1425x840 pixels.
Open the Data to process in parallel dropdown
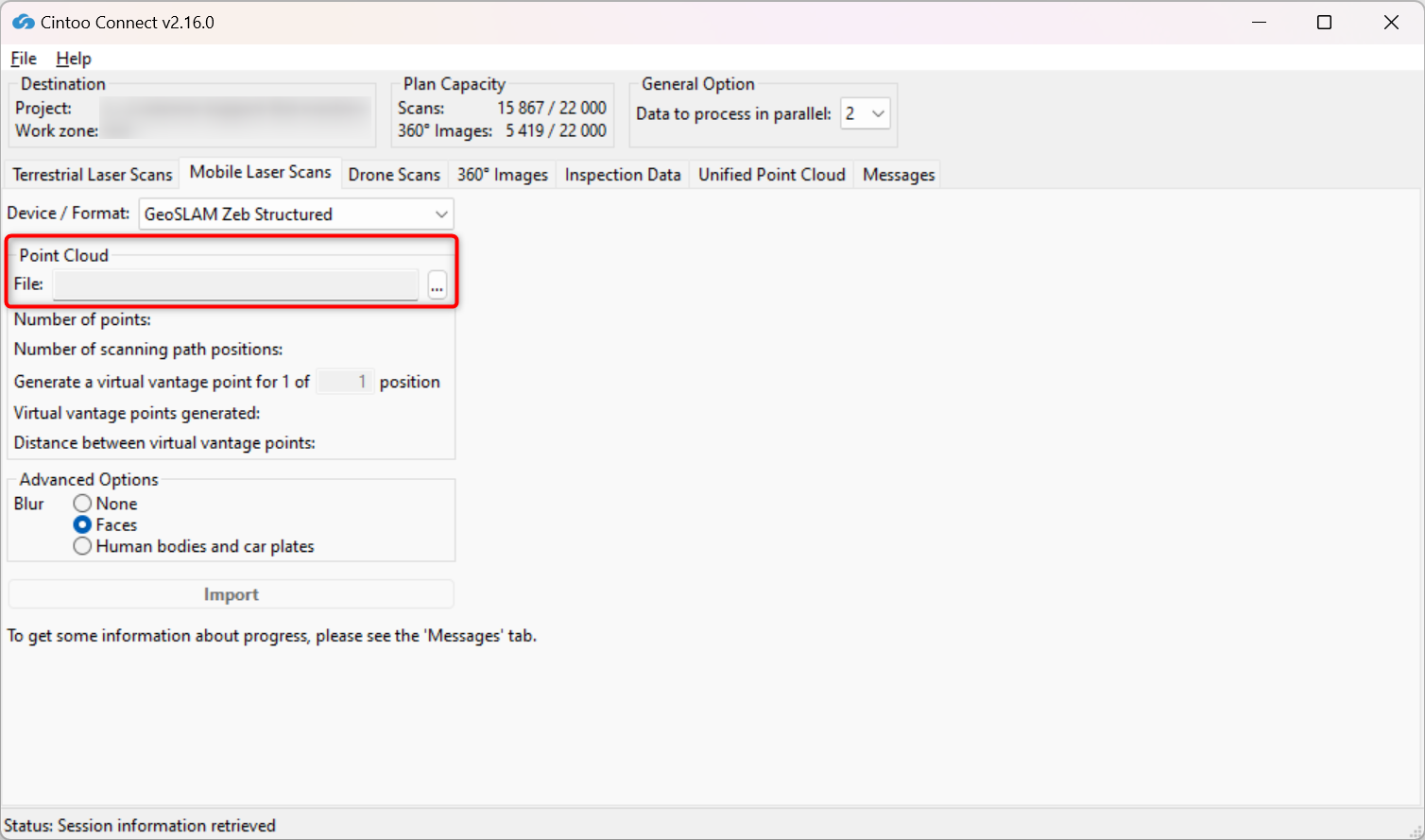coord(866,113)
